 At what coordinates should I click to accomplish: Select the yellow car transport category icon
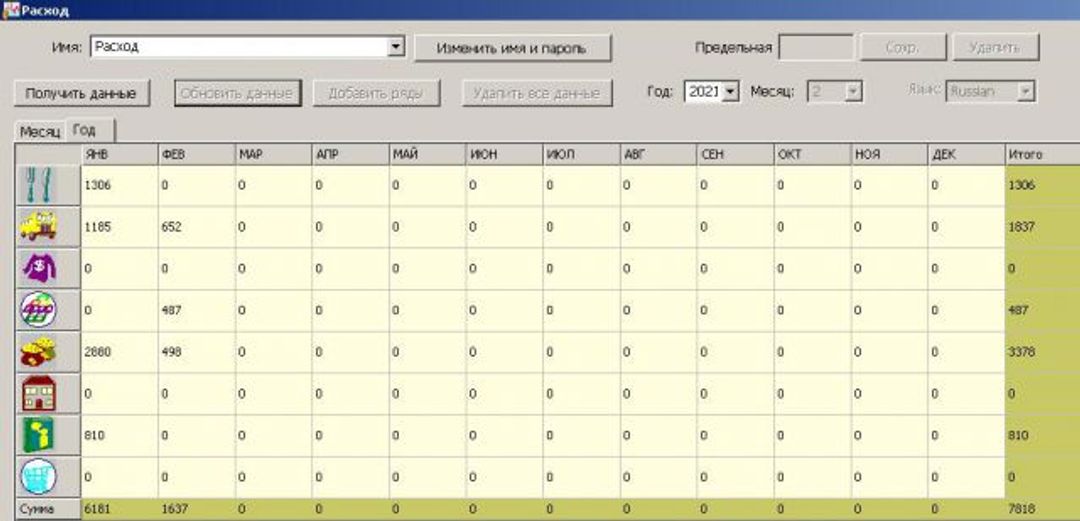pyautogui.click(x=38, y=227)
